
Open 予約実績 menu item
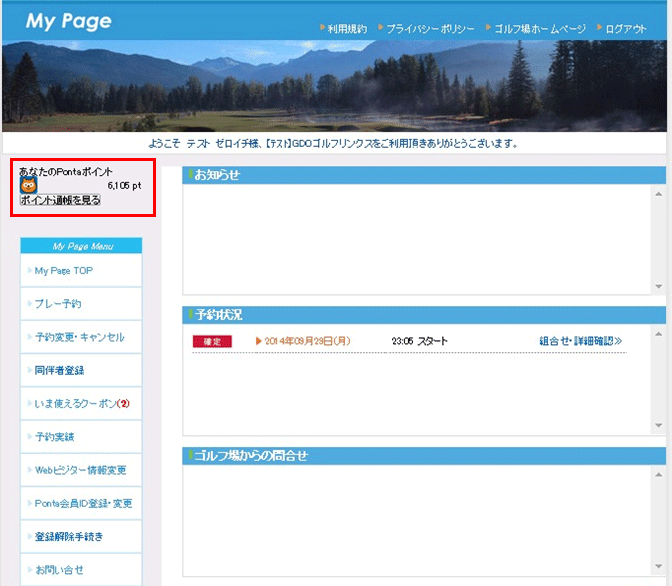81,437
